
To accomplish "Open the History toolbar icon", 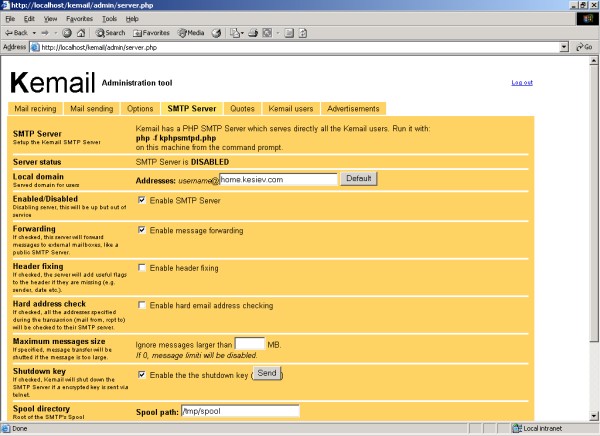I will [216, 33].
